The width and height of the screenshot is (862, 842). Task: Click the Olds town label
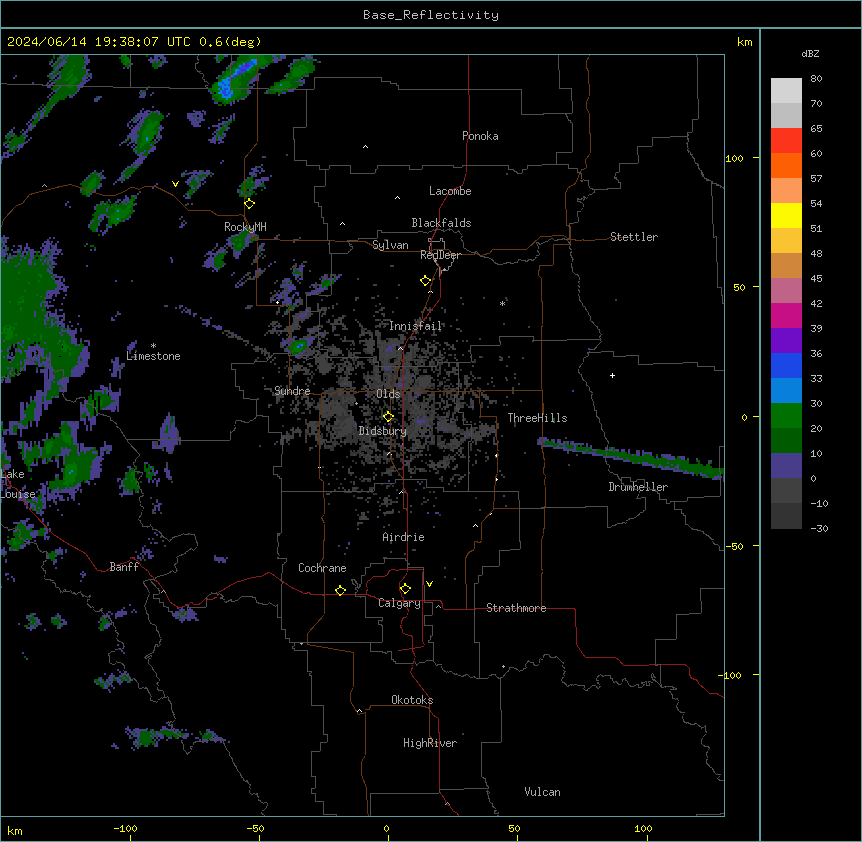(388, 394)
